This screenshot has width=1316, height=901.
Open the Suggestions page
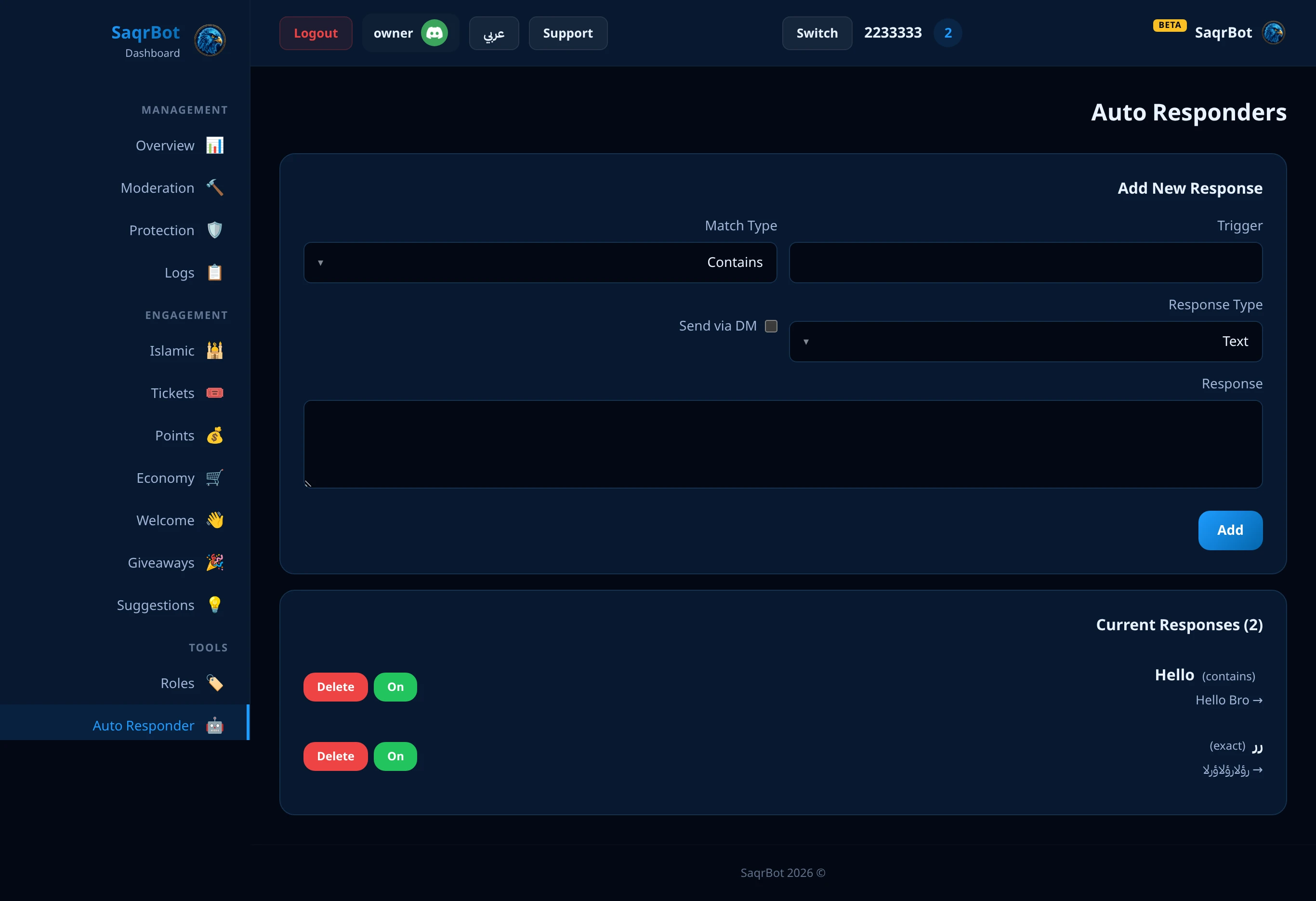[x=125, y=605]
